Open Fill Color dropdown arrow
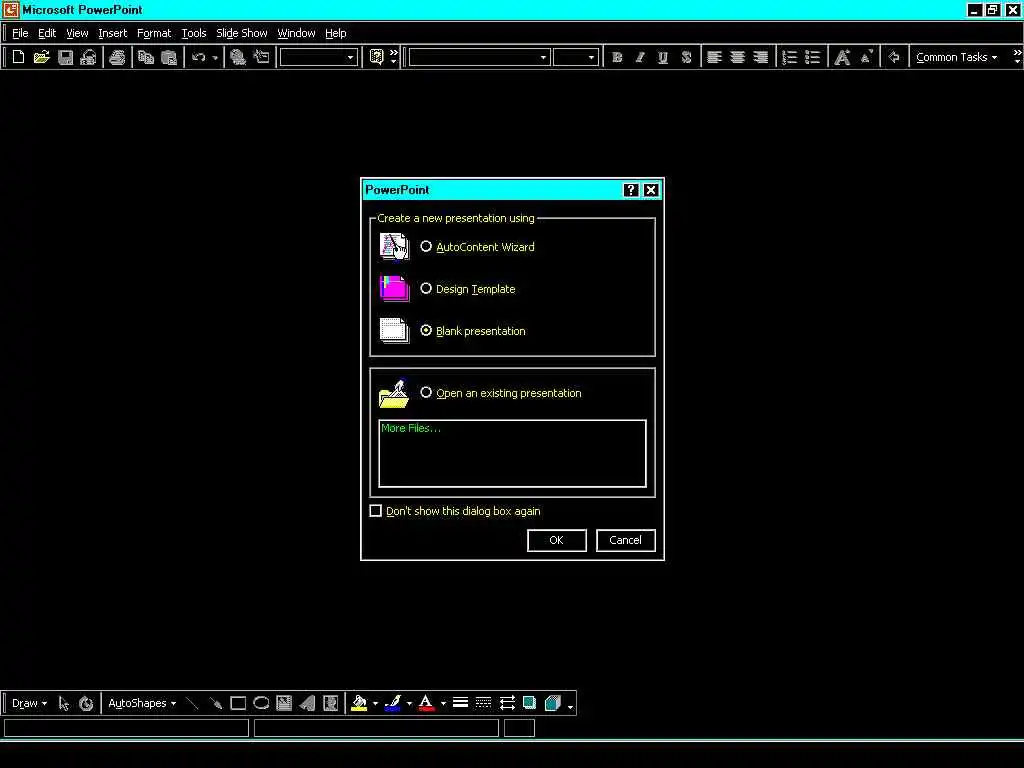 tap(376, 703)
